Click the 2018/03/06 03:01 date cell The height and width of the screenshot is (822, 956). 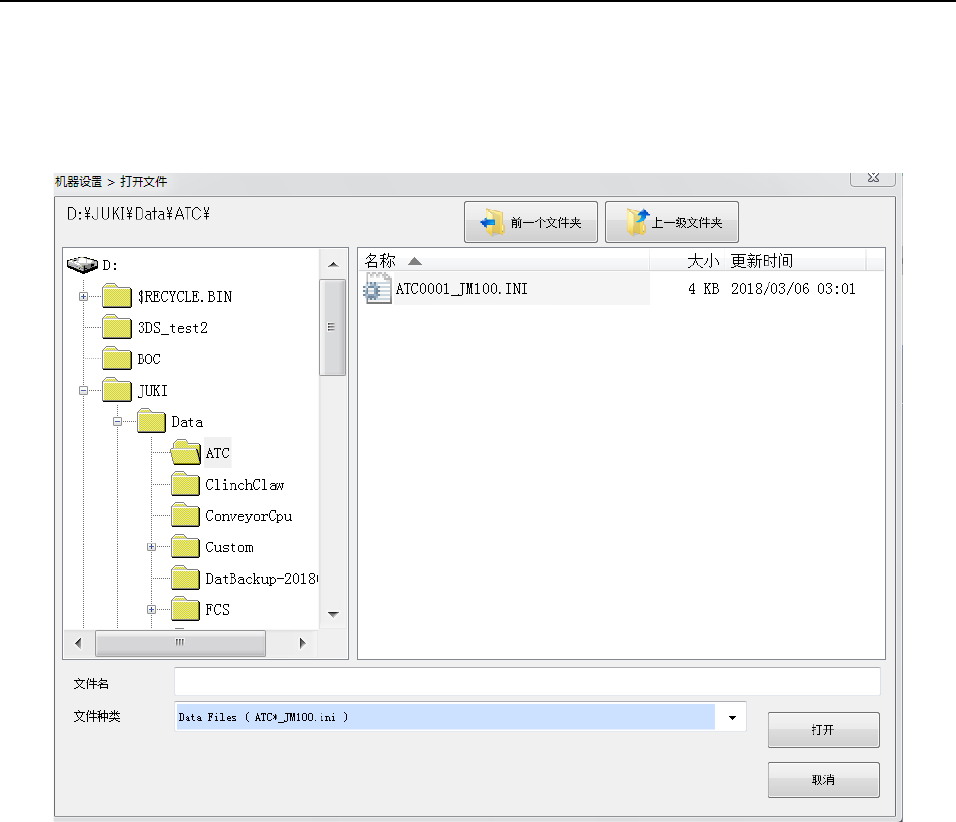coord(793,288)
